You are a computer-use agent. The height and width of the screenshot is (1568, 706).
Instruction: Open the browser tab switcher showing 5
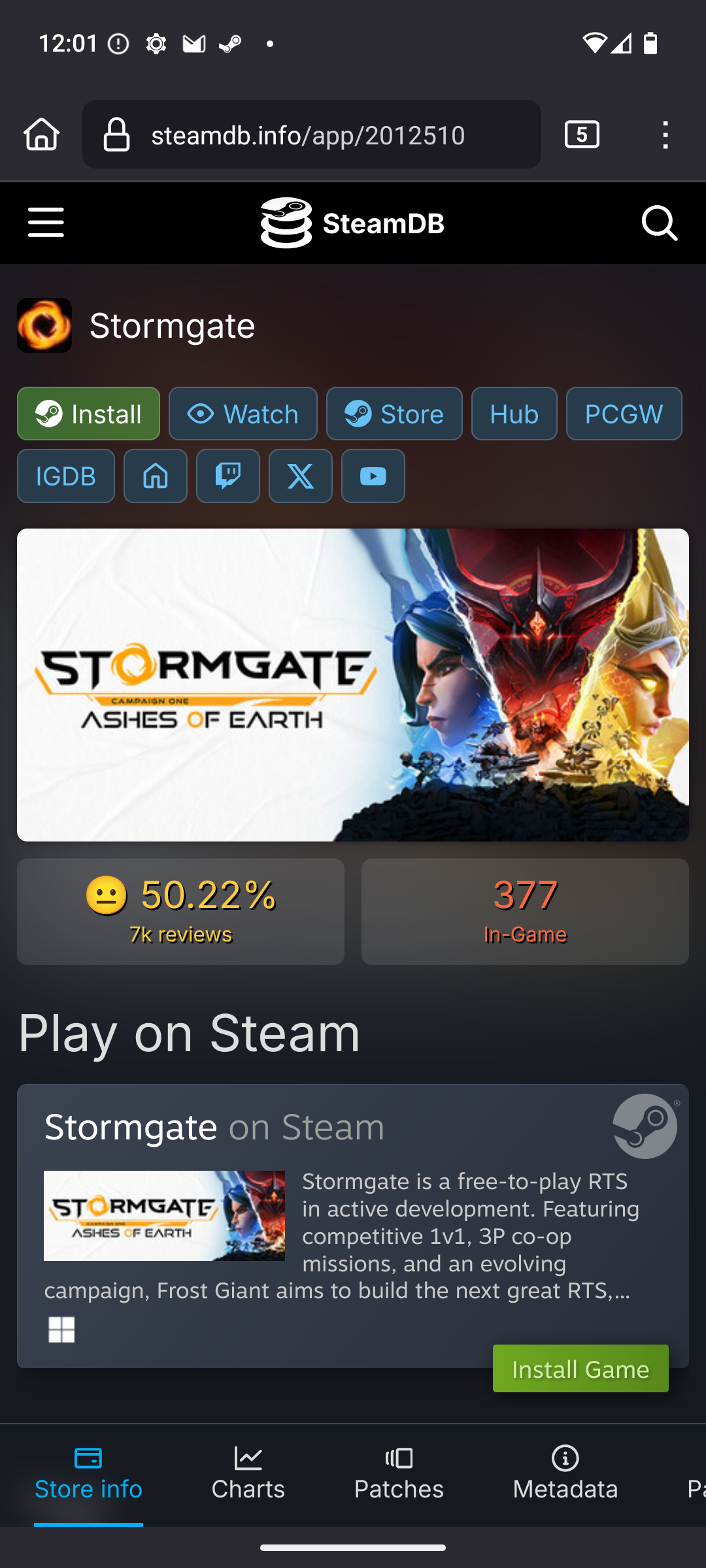582,135
